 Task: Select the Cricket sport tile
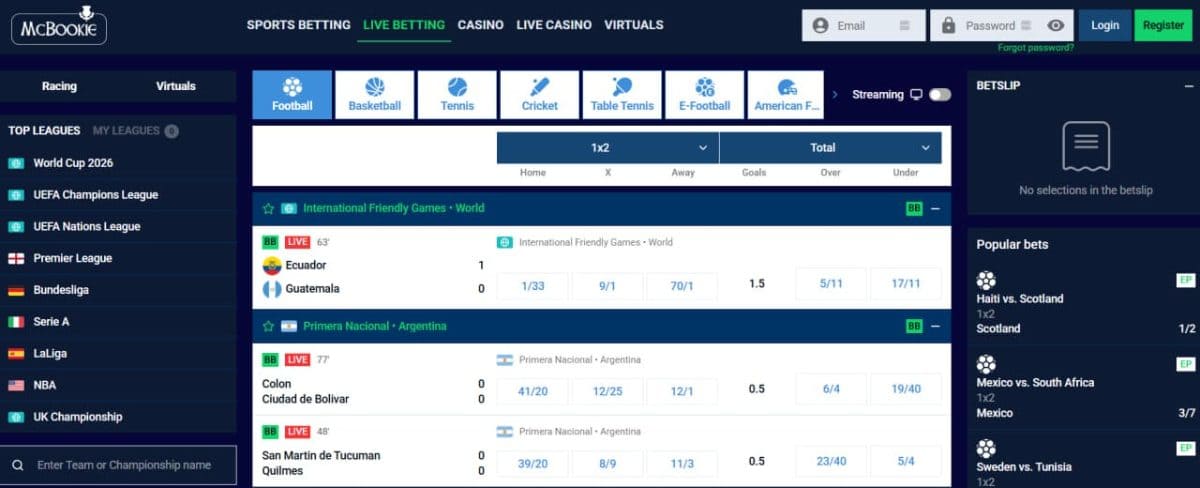540,95
